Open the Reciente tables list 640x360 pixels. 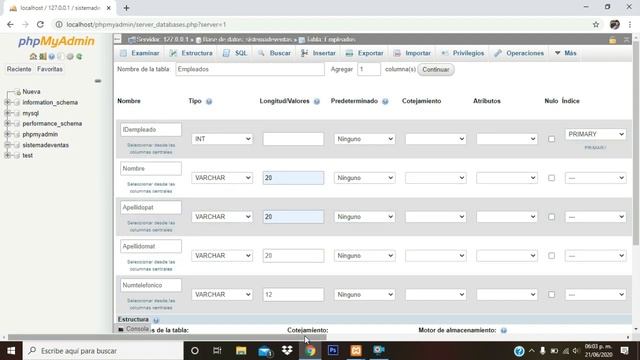point(19,69)
